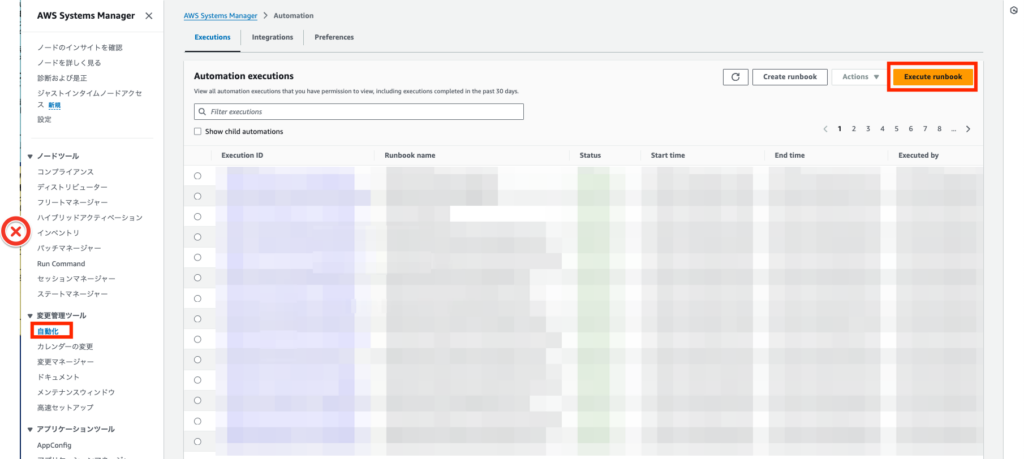
Task: Switch to the Executions tab
Action: coord(212,37)
